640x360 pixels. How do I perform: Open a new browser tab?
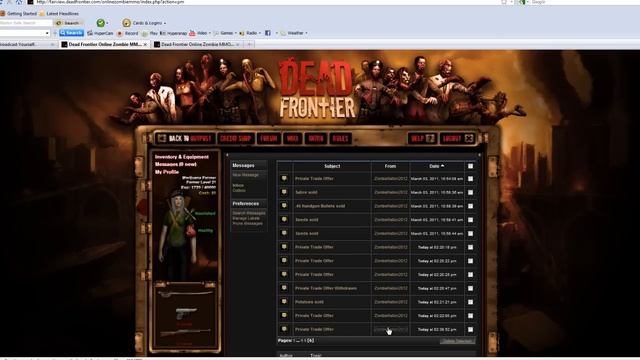[x=249, y=44]
